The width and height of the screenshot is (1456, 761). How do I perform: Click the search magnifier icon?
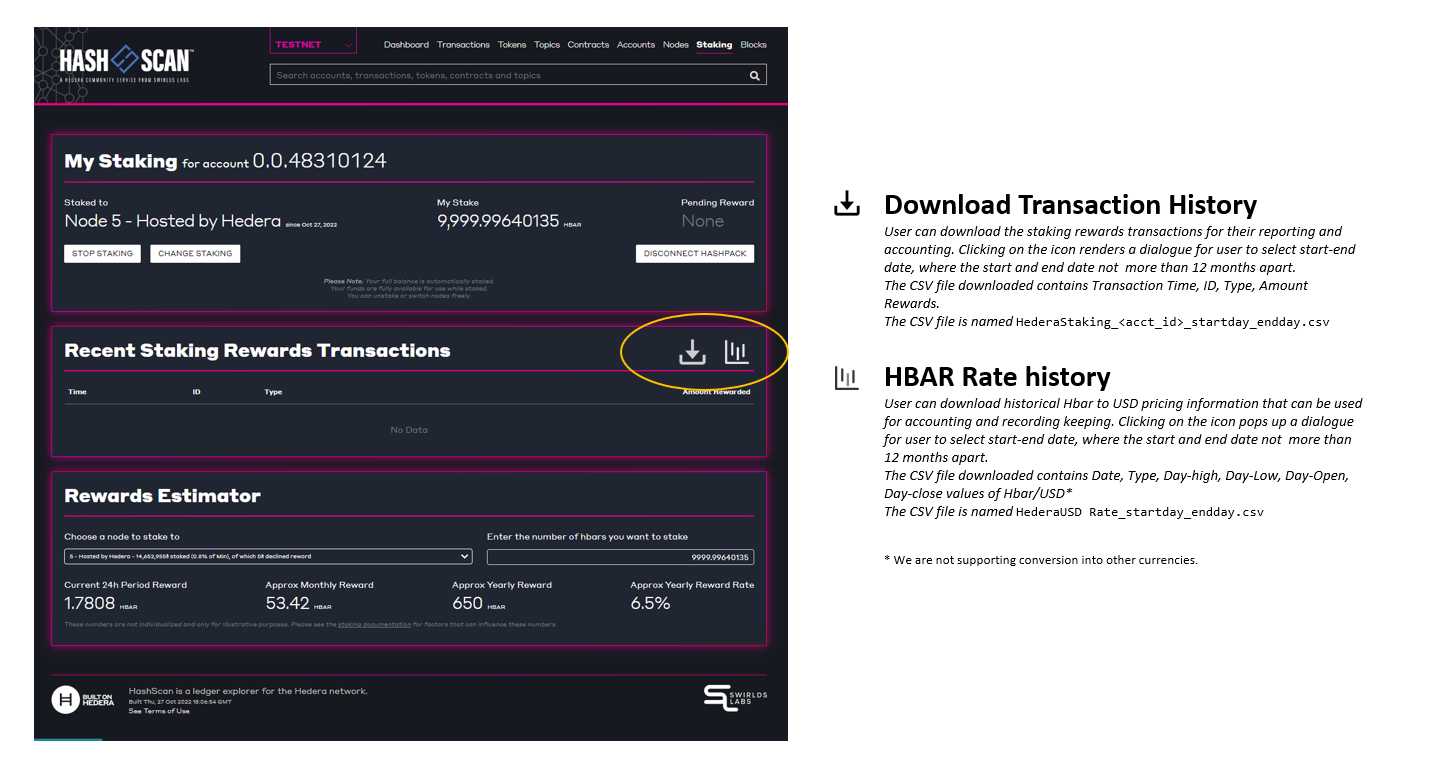click(755, 75)
